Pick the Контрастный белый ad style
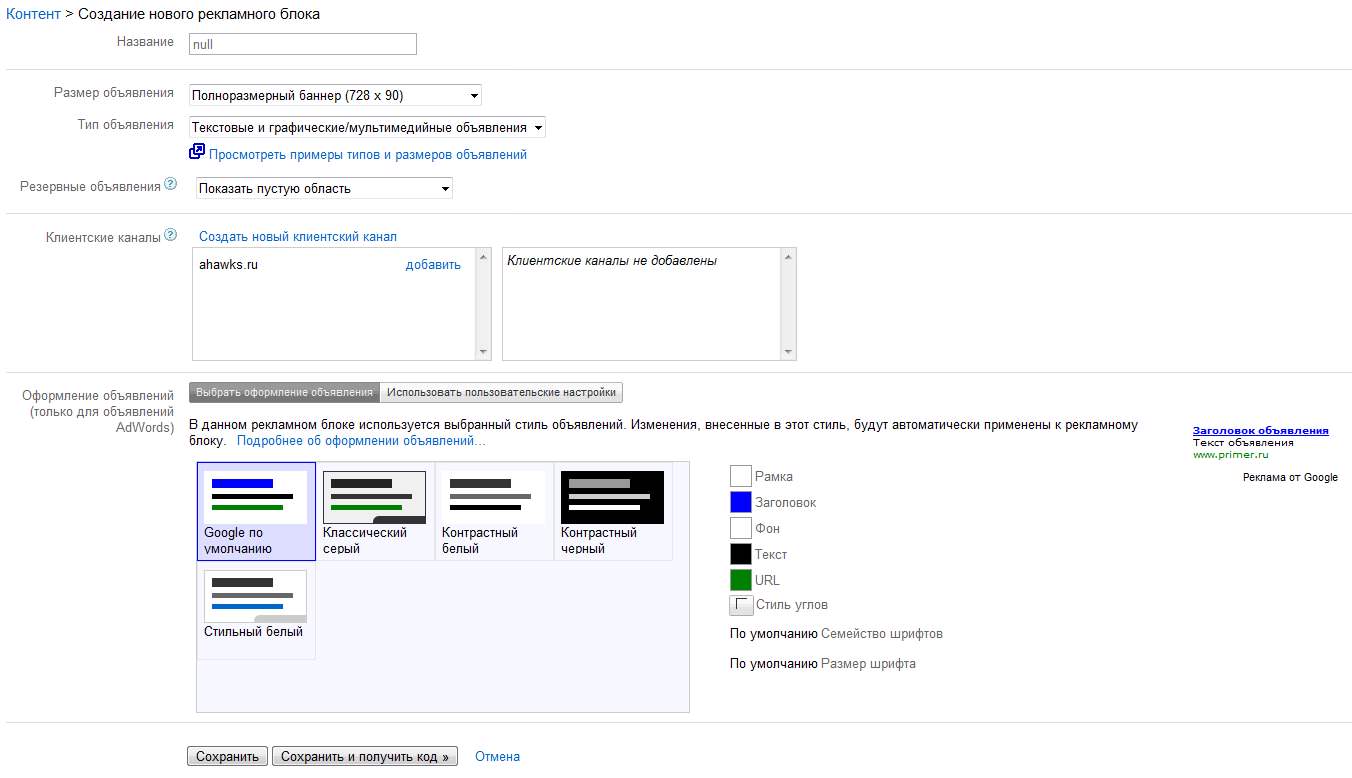Screen dimensions: 1352x778 click(x=493, y=511)
